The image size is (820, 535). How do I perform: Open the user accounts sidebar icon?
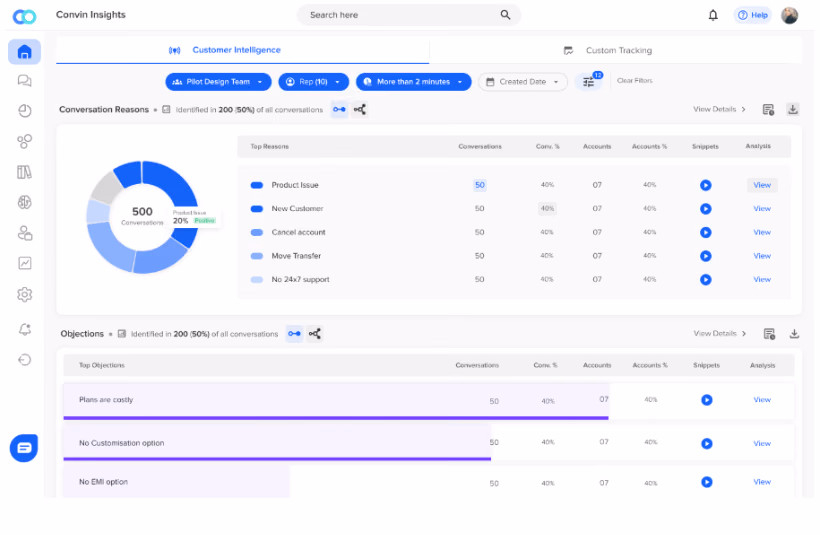pyautogui.click(x=25, y=233)
